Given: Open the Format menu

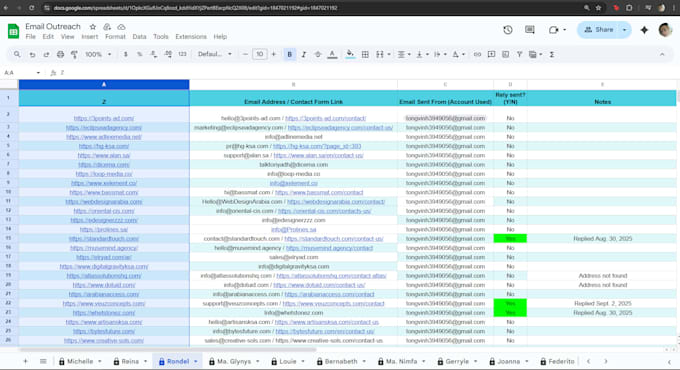Looking at the screenshot, I should pyautogui.click(x=115, y=37).
